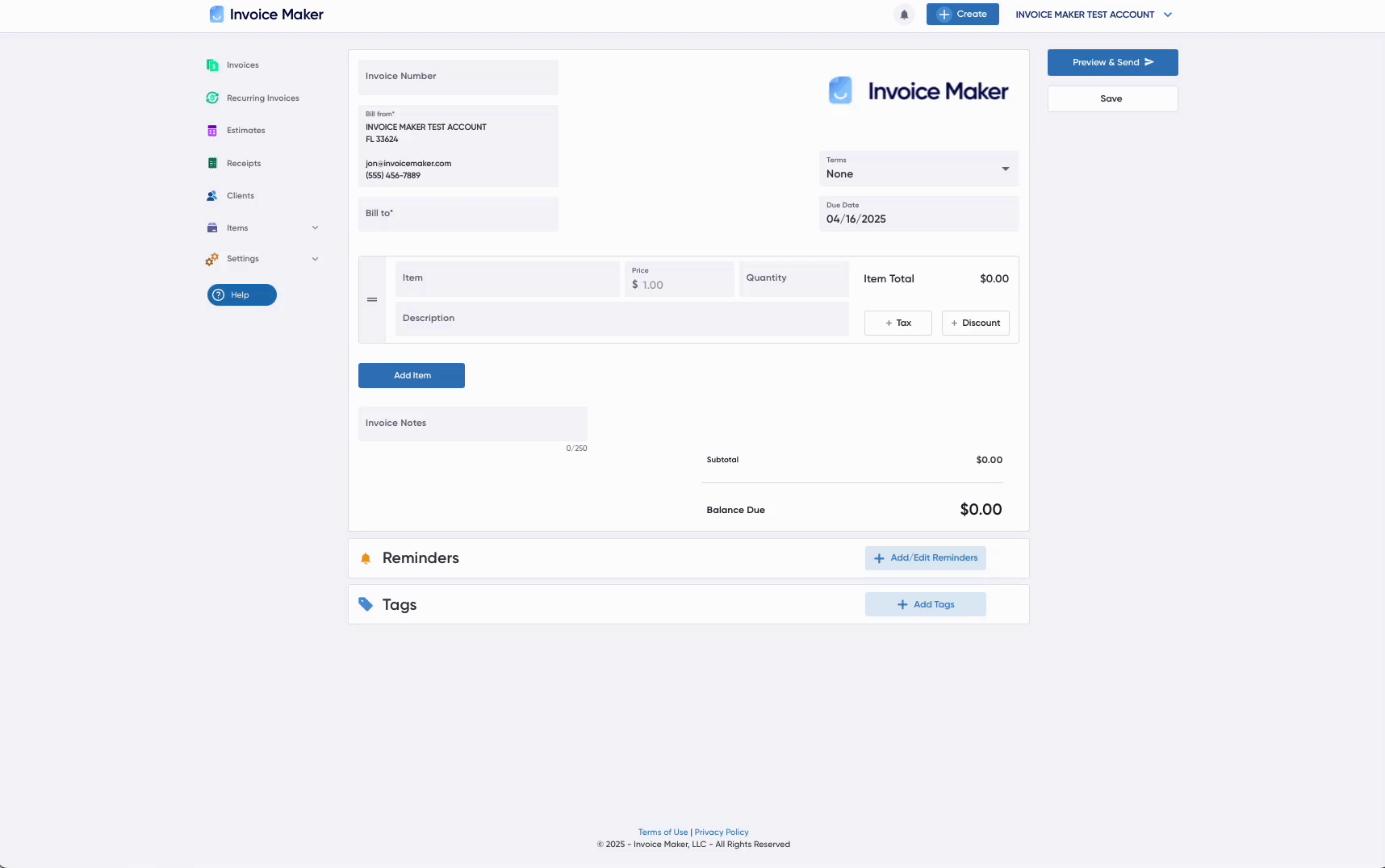The height and width of the screenshot is (868, 1385).
Task: Focus the Invoice Notes field
Action: (473, 424)
